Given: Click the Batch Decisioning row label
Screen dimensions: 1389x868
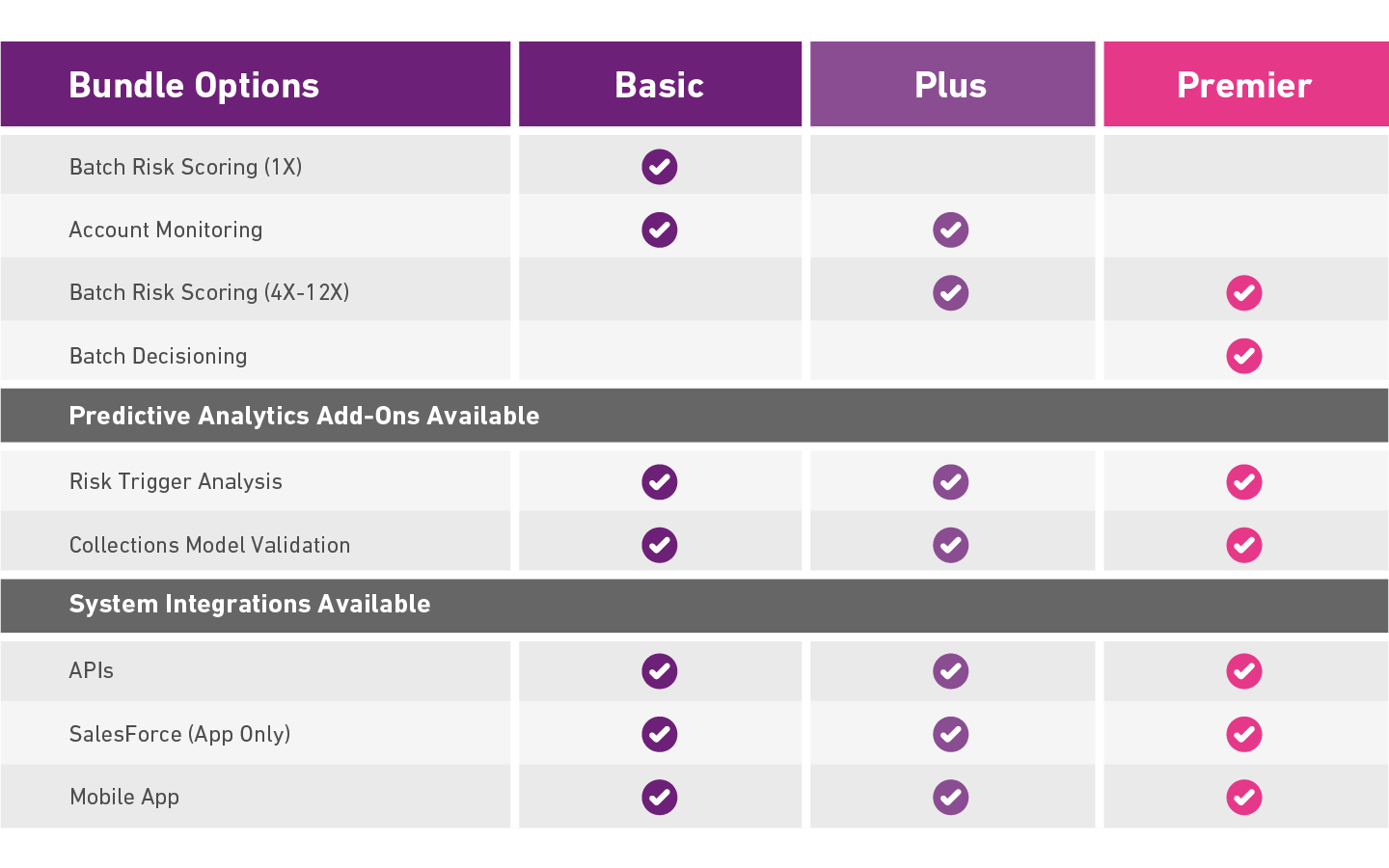Looking at the screenshot, I should click(158, 356).
